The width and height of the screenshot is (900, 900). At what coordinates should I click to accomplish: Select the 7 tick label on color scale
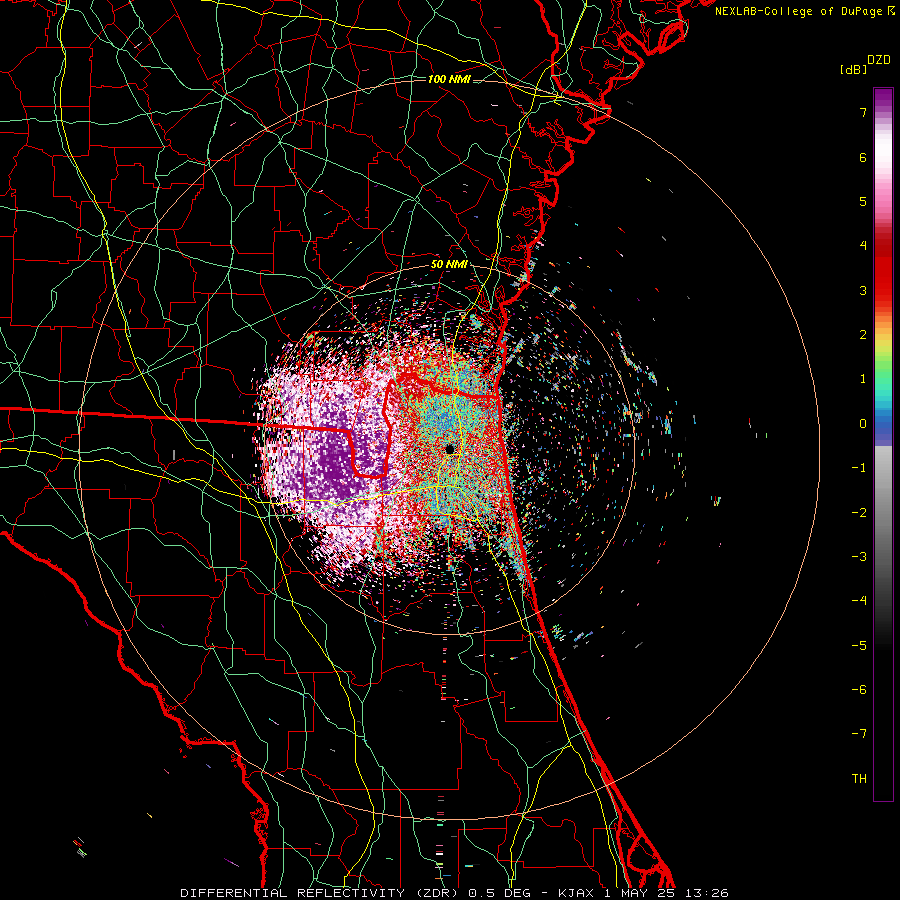click(863, 112)
